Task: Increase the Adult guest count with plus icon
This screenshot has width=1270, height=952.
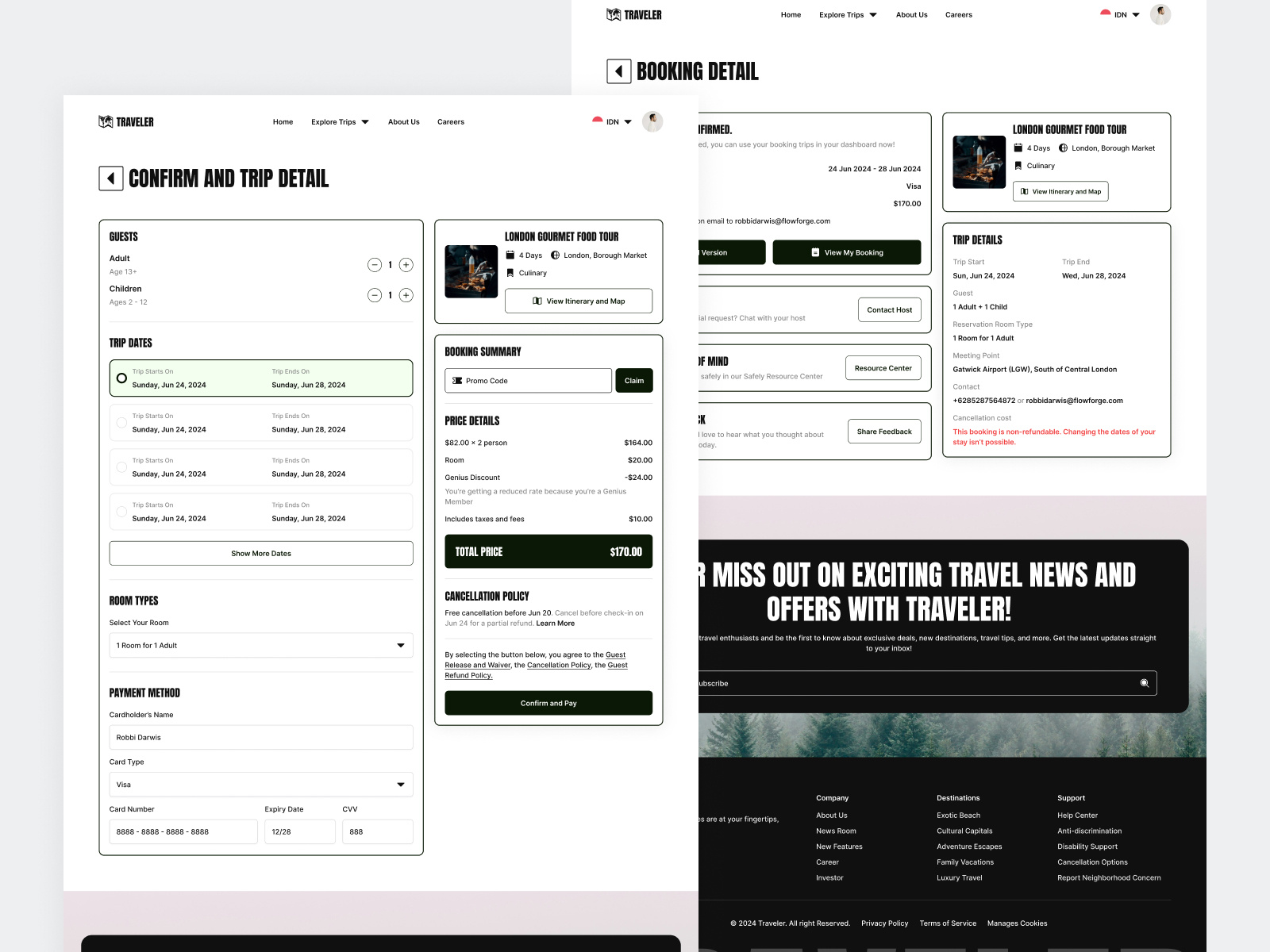Action: (406, 264)
